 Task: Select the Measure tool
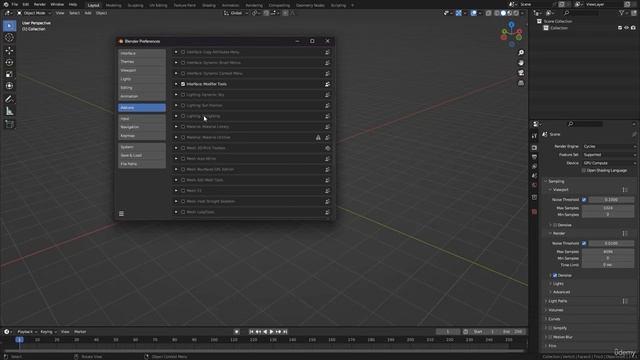[x=9, y=111]
